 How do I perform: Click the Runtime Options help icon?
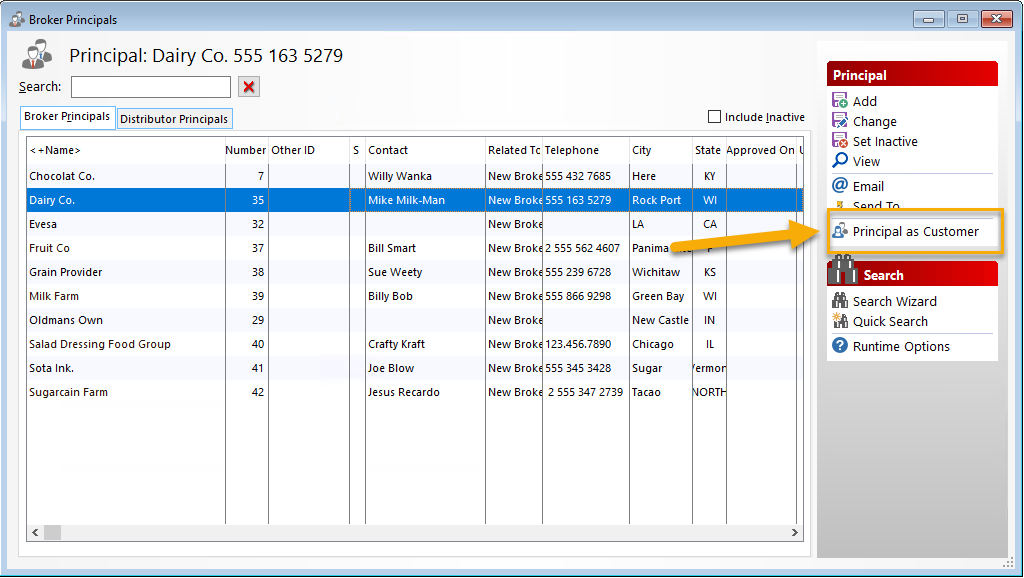[840, 345]
